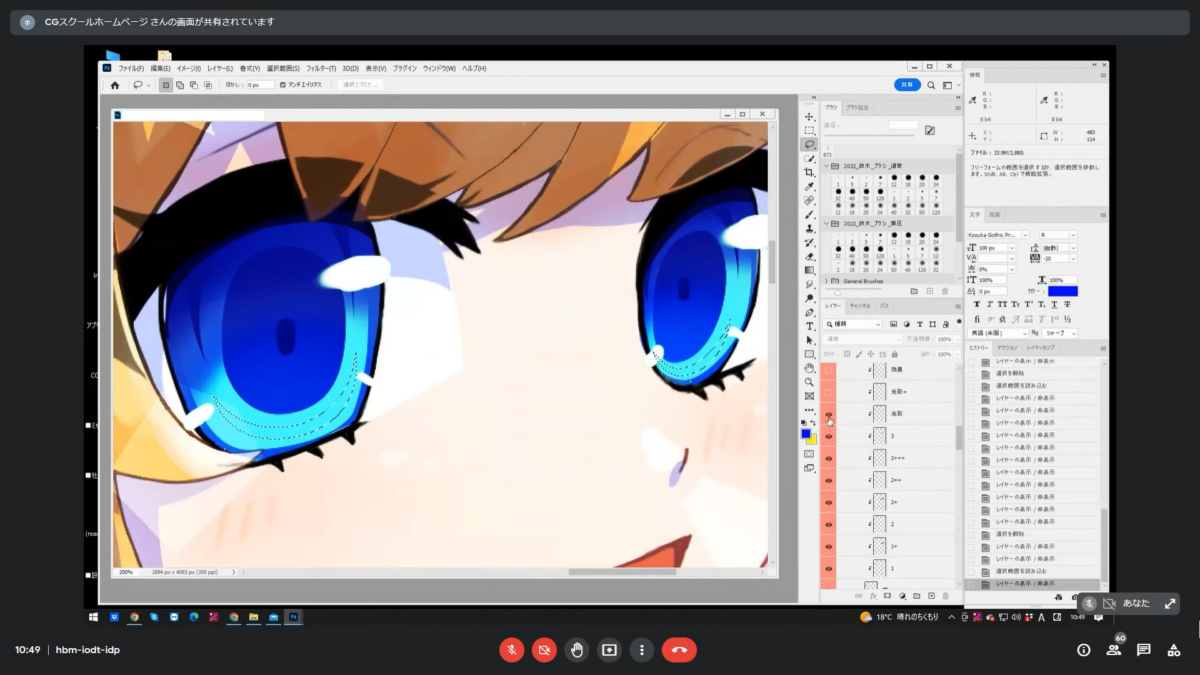
Task: Hide the layer named 3
Action: 828,436
